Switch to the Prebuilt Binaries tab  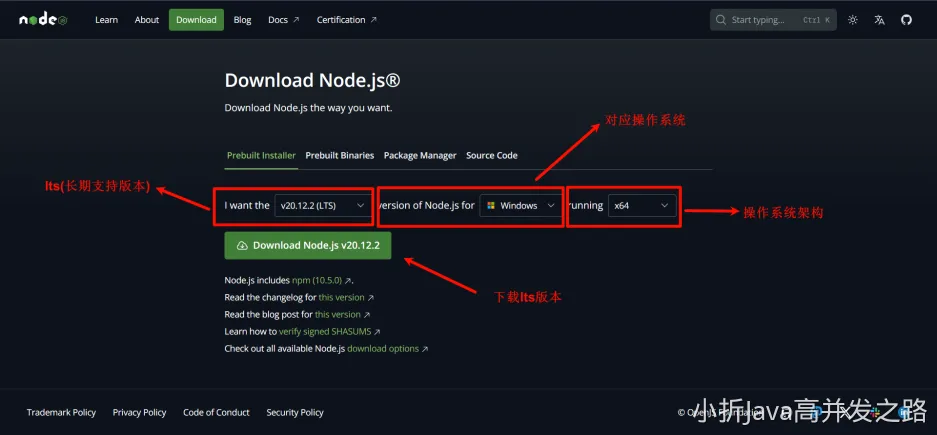[x=340, y=155]
